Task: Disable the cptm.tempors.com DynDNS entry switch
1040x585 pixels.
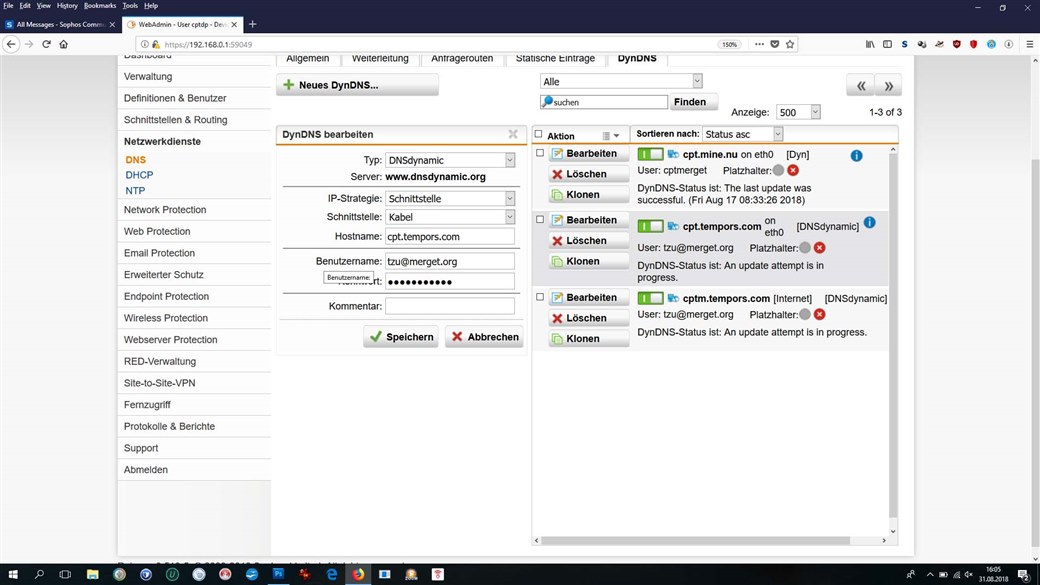Action: (x=650, y=299)
